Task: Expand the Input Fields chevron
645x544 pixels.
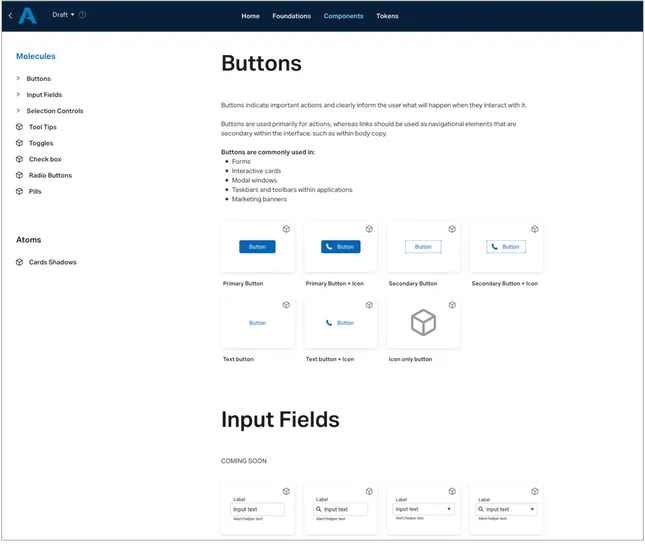Action: (x=18, y=94)
